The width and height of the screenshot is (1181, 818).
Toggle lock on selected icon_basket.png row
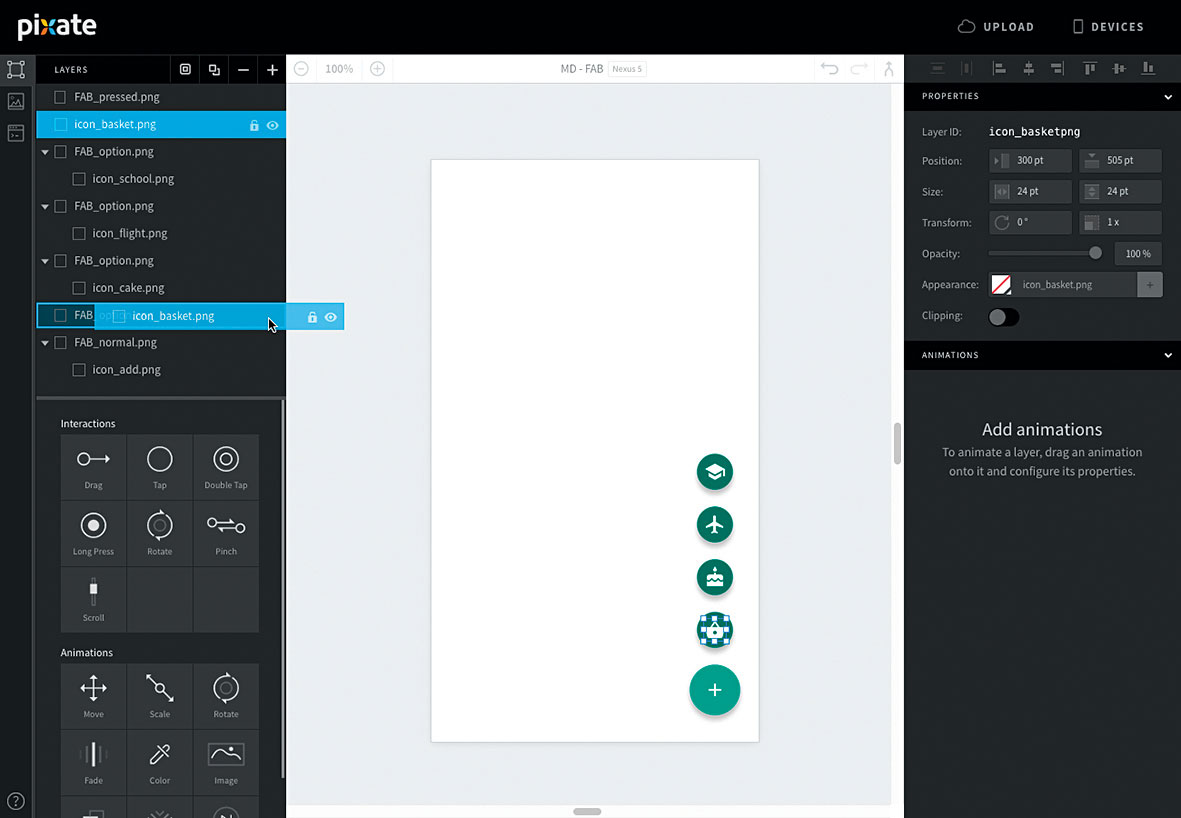click(255, 126)
